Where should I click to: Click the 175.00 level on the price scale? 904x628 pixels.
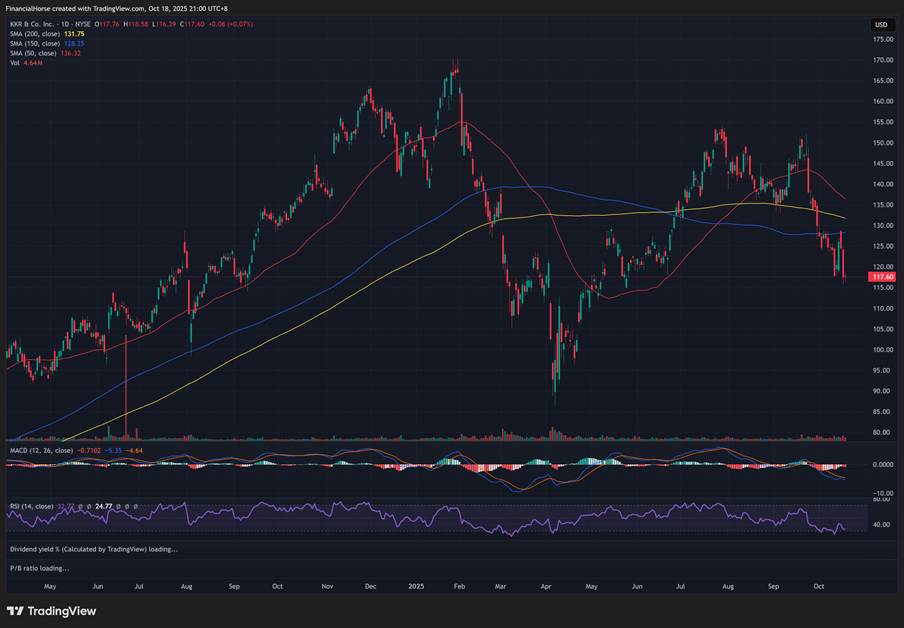(x=882, y=39)
